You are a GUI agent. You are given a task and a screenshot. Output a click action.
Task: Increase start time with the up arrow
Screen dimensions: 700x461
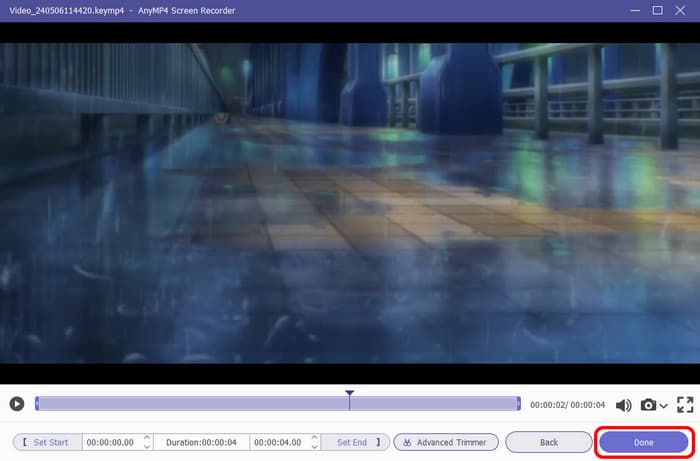147,438
